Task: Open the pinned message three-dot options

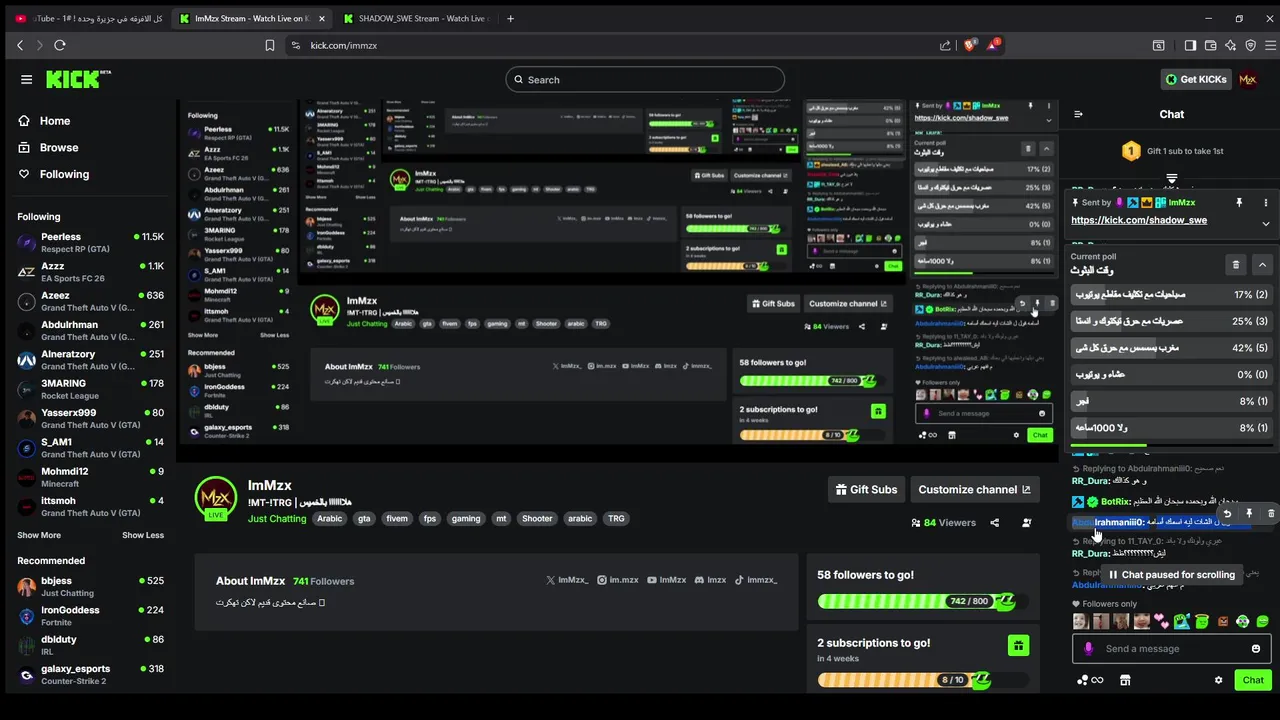Action: [x=1265, y=202]
